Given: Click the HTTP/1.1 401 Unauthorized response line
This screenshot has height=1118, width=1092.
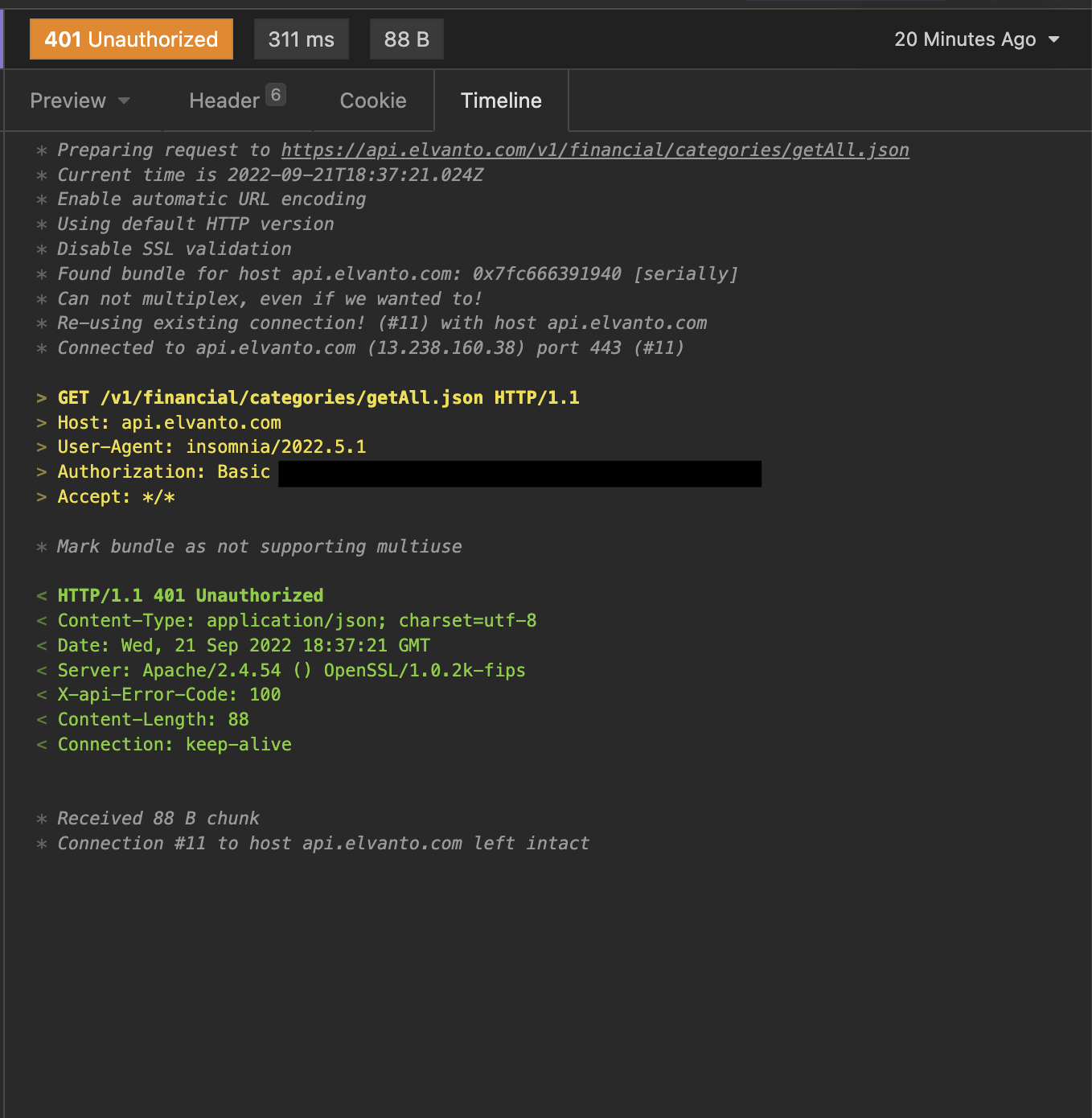Looking at the screenshot, I should click(x=190, y=595).
